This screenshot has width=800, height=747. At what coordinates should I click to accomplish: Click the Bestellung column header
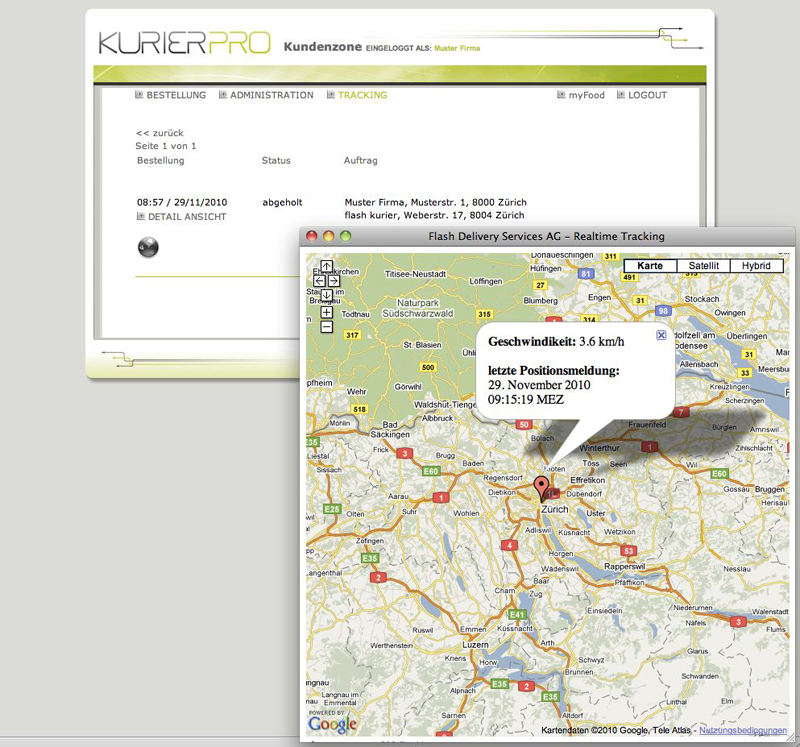pyautogui.click(x=161, y=160)
